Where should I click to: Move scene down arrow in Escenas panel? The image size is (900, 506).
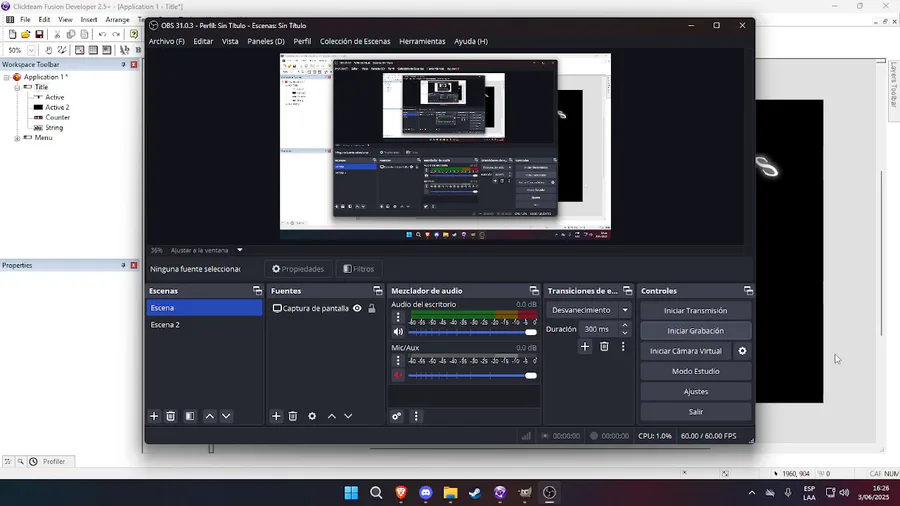[226, 416]
